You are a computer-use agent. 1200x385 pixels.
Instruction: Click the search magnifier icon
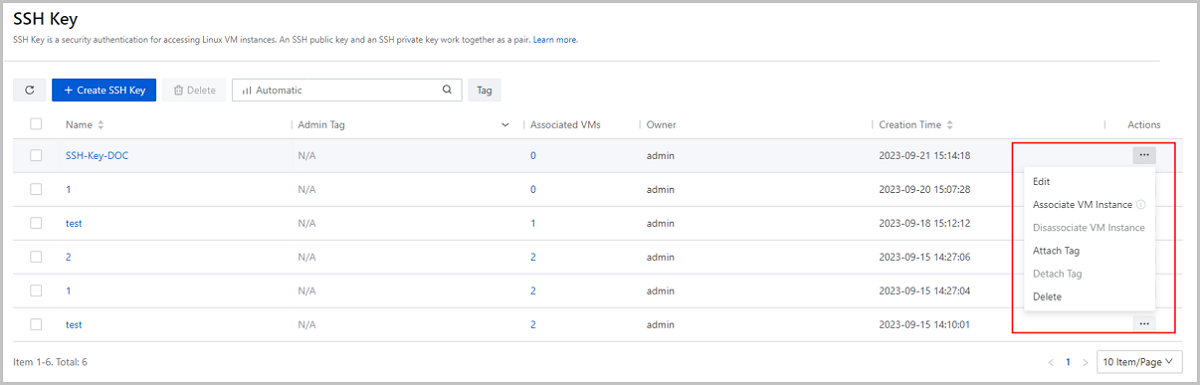click(x=447, y=90)
